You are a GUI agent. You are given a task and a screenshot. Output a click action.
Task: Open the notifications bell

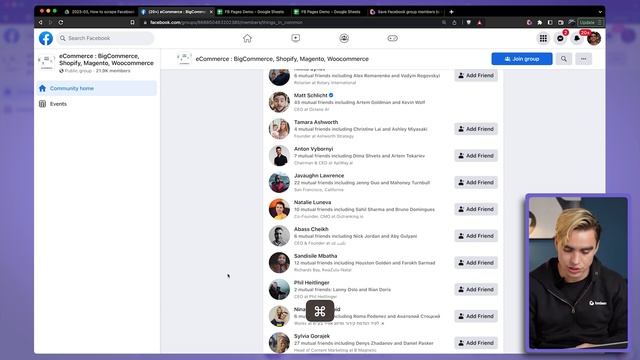point(577,38)
